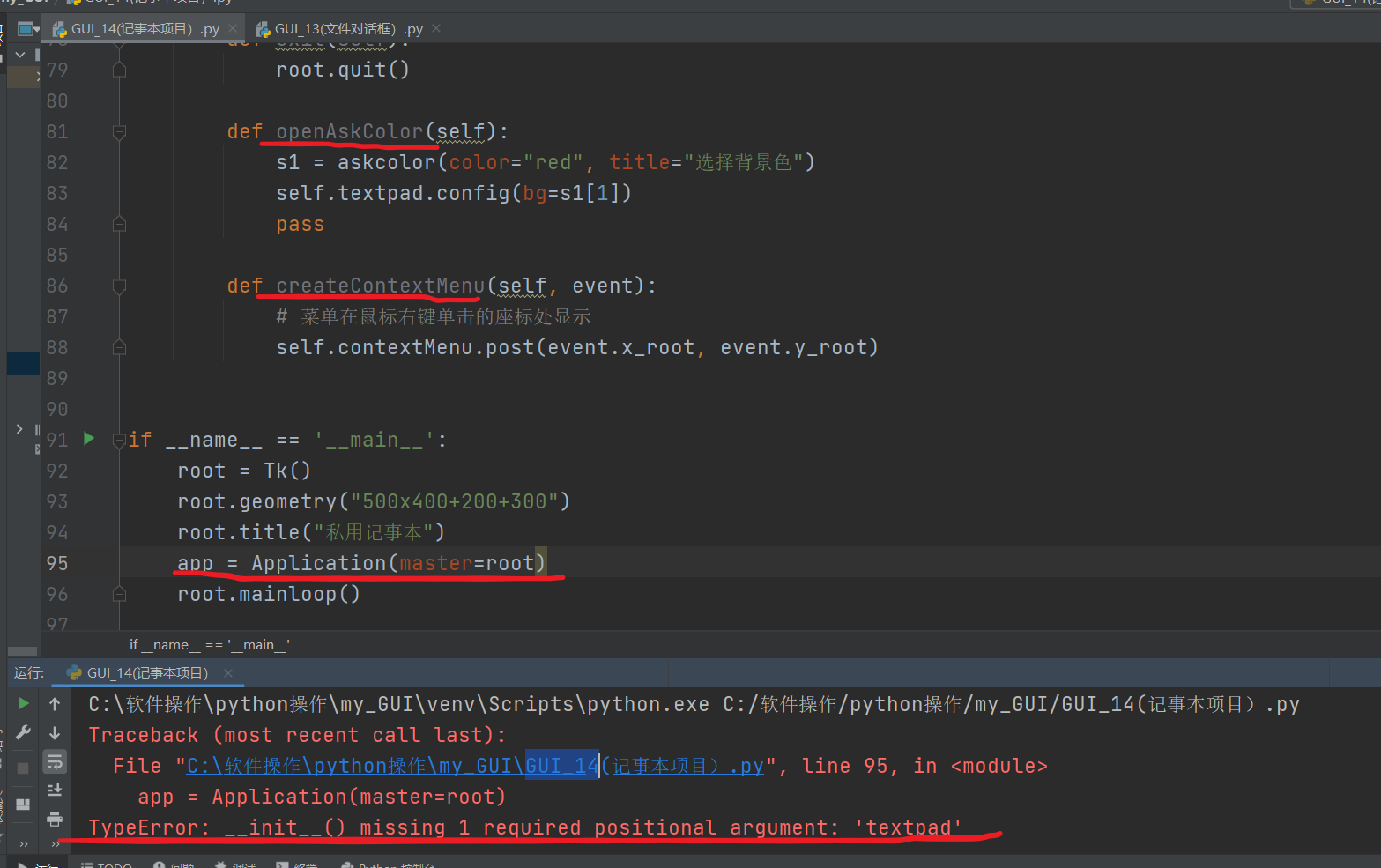
Task: Click Application(master=root) on line 95
Action: pyautogui.click(x=399, y=563)
